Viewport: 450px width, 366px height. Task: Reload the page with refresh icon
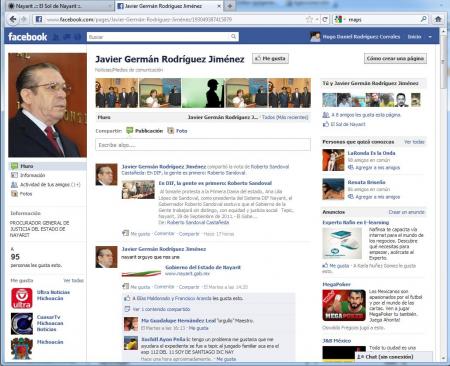[325, 19]
